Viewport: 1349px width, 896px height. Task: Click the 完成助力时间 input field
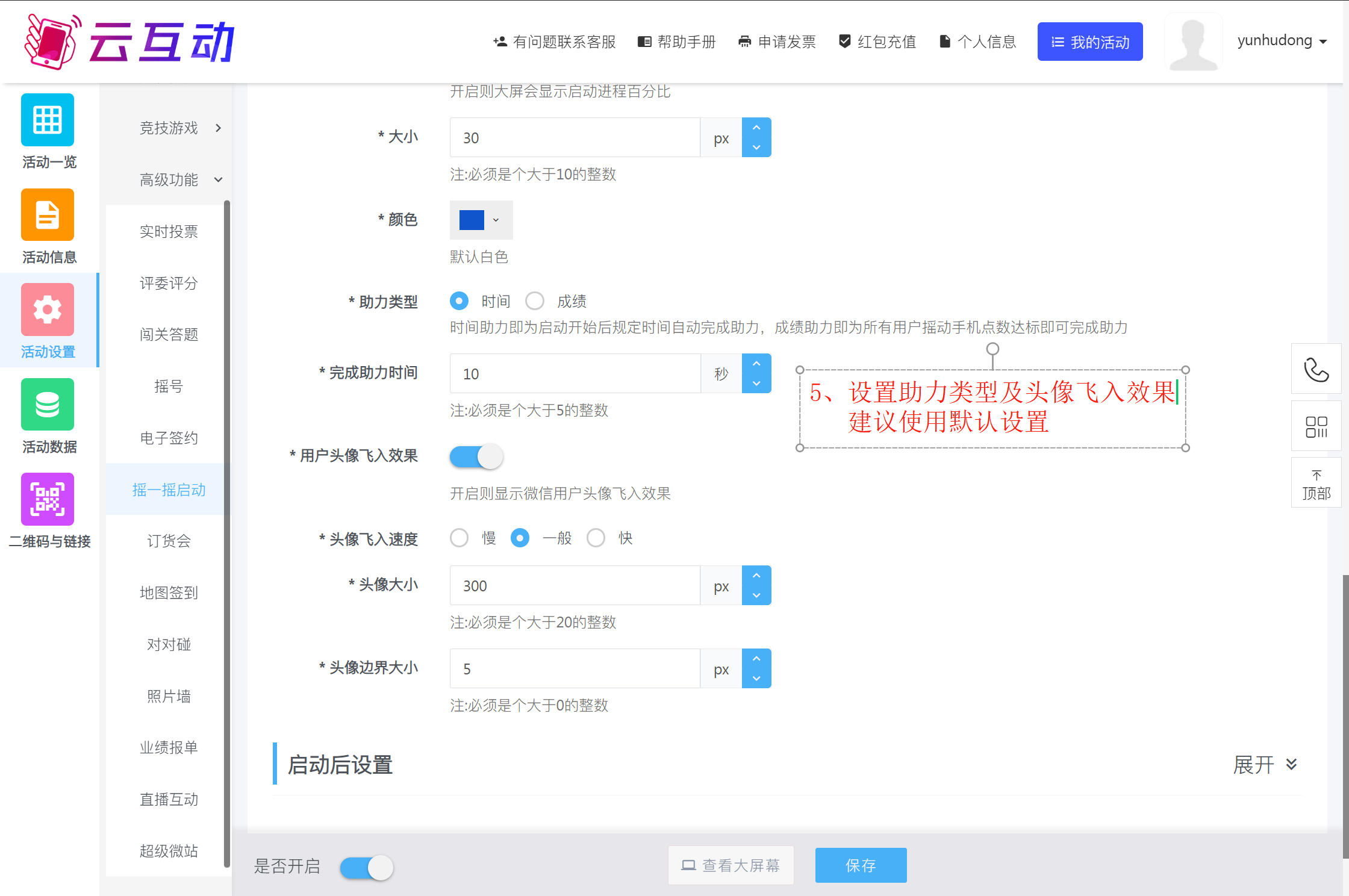[575, 373]
